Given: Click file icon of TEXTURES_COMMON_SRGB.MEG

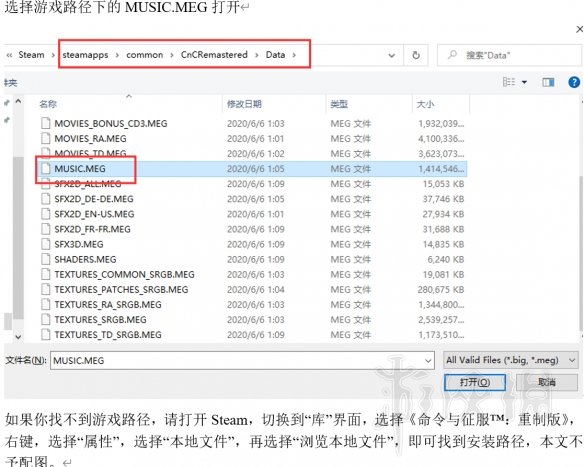Looking at the screenshot, I should point(45,274).
